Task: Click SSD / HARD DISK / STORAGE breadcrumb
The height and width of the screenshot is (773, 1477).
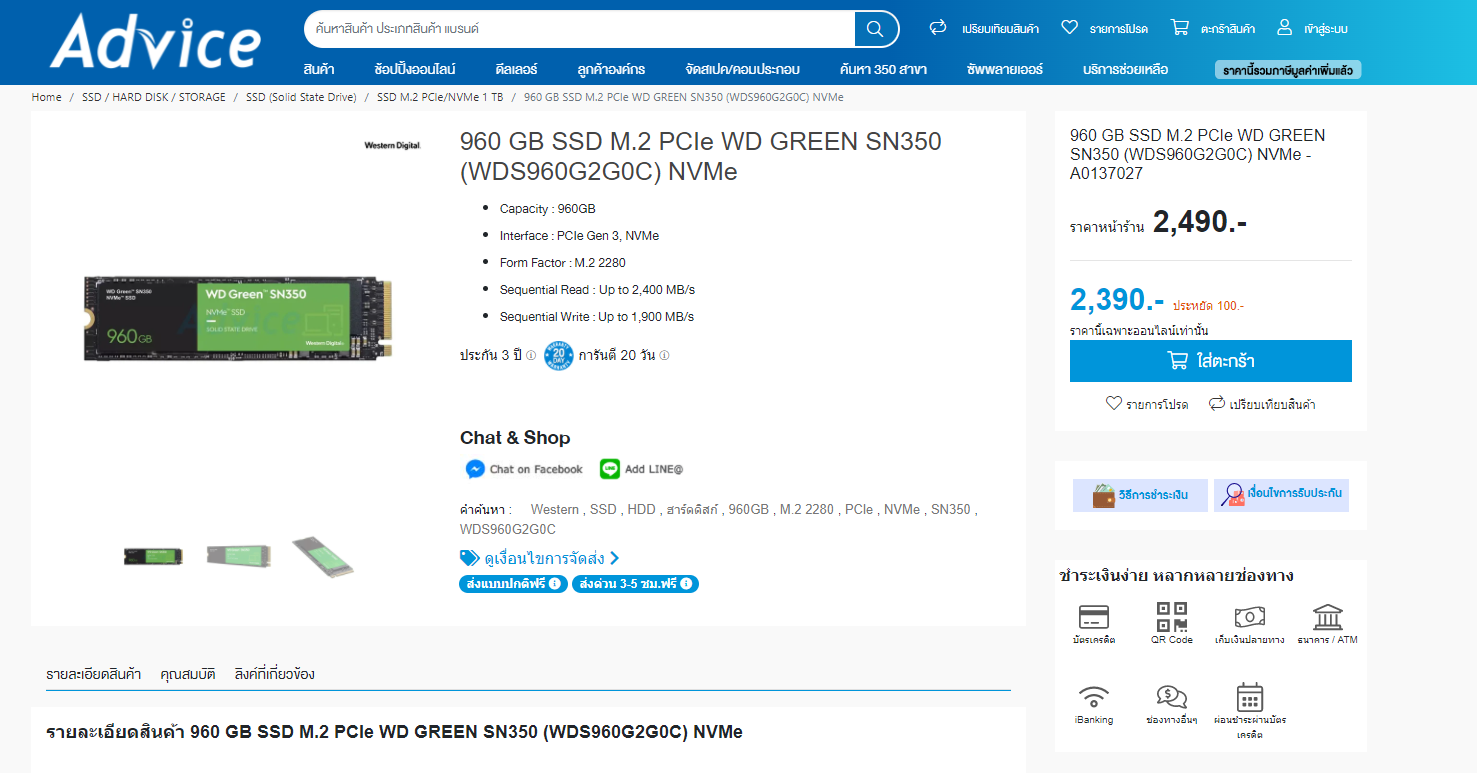Action: coord(154,97)
